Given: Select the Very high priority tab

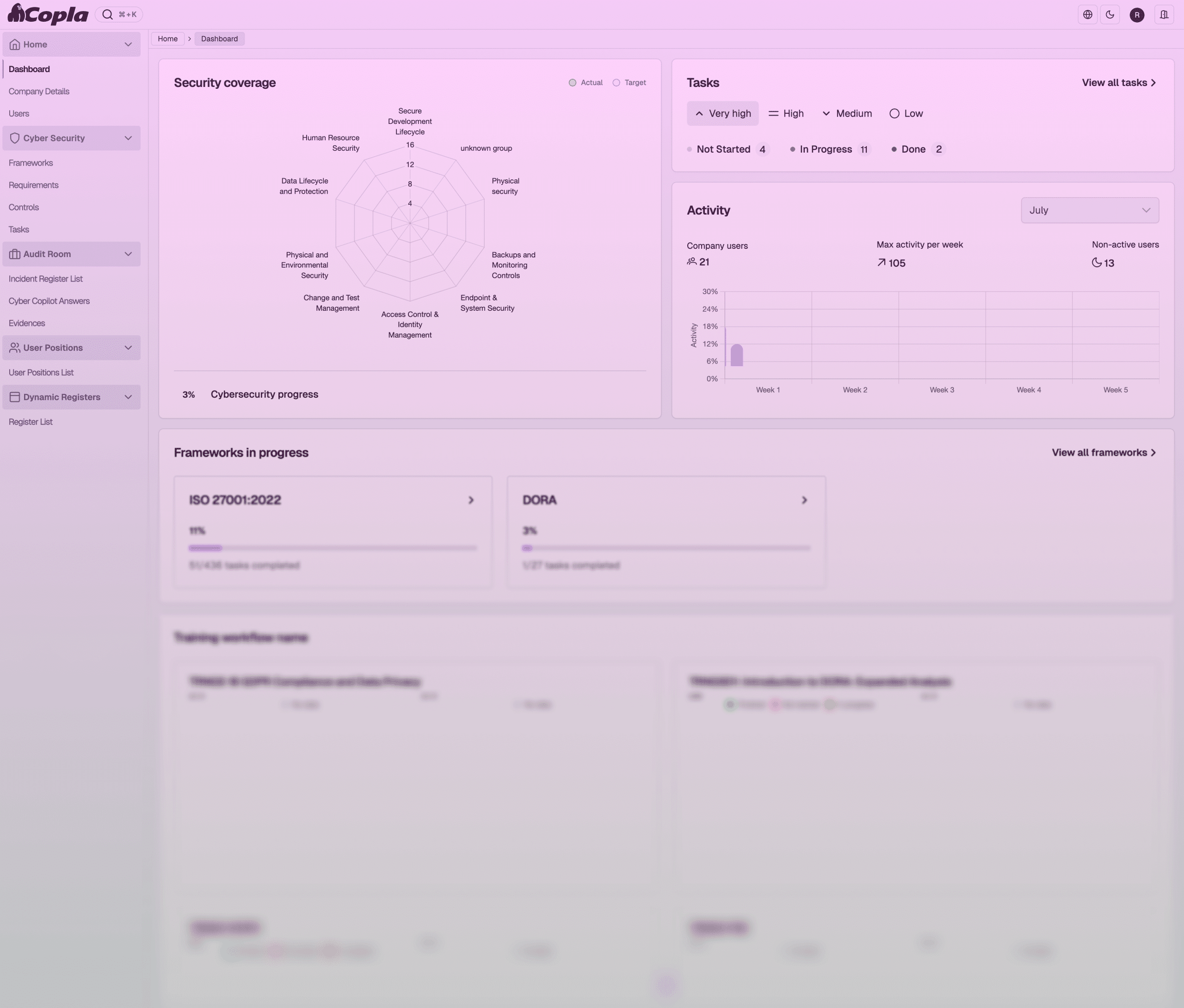Looking at the screenshot, I should (722, 114).
